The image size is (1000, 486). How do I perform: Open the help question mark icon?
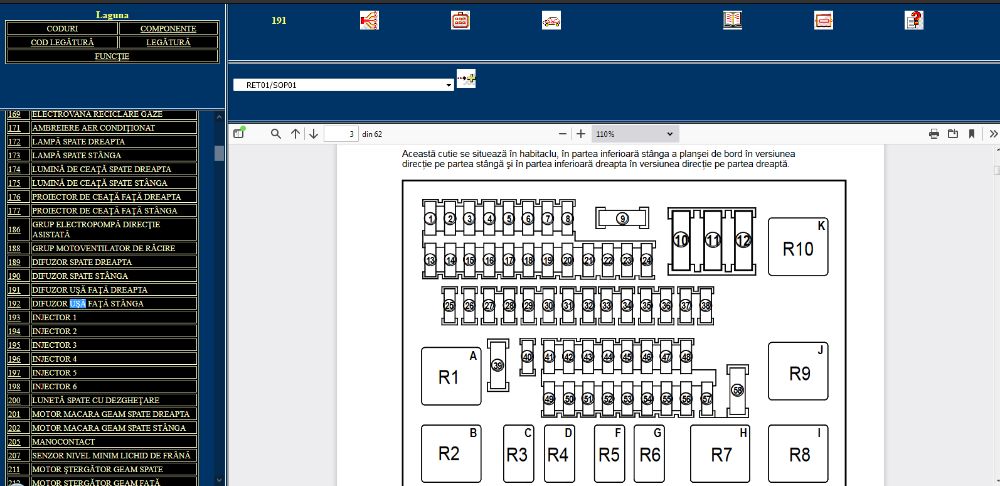914,20
